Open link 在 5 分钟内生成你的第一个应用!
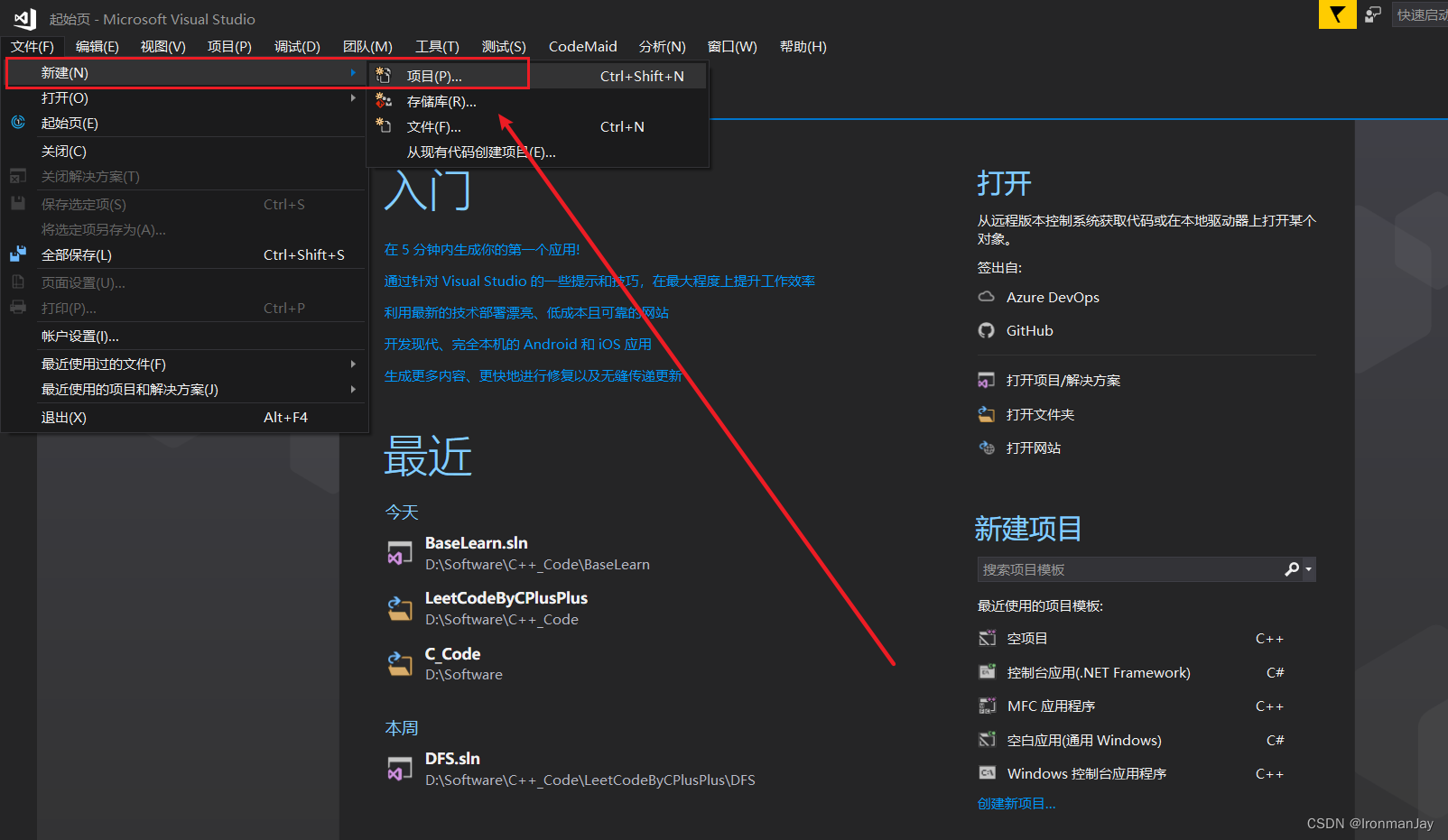1448x840 pixels. point(482,249)
